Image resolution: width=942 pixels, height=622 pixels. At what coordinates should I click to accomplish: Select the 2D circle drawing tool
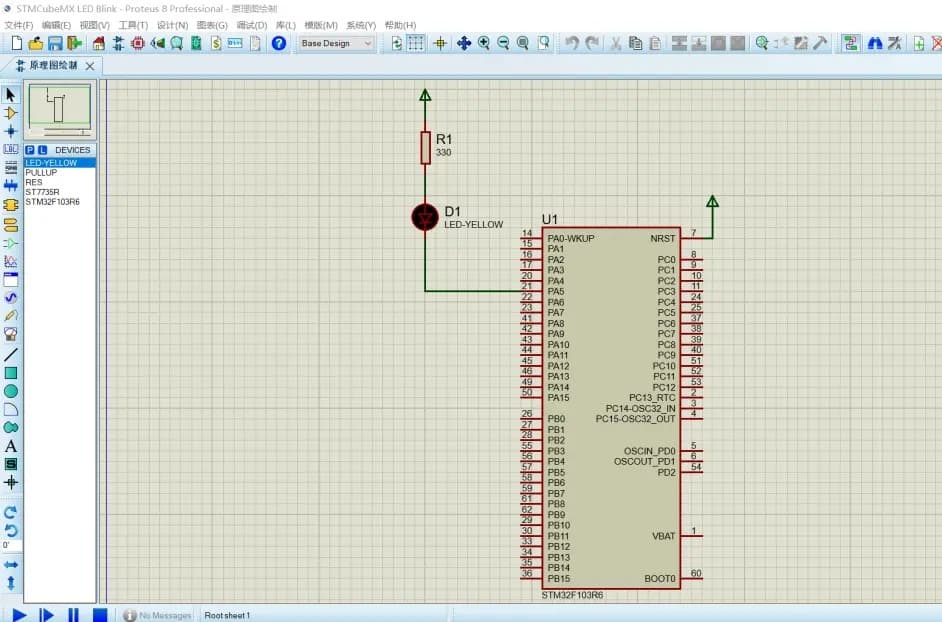pos(10,391)
